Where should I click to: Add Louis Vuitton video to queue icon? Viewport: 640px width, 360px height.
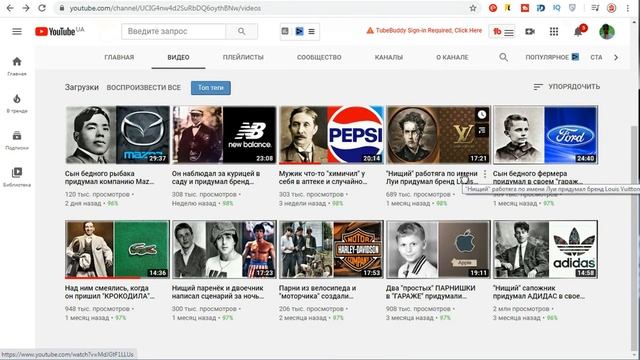point(482,130)
